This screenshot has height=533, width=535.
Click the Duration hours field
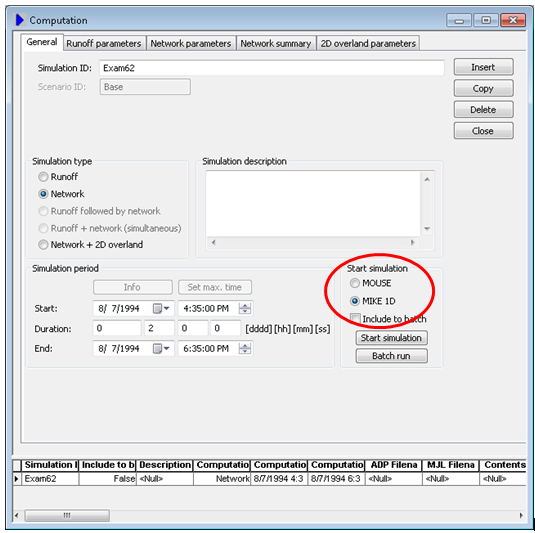[159, 328]
